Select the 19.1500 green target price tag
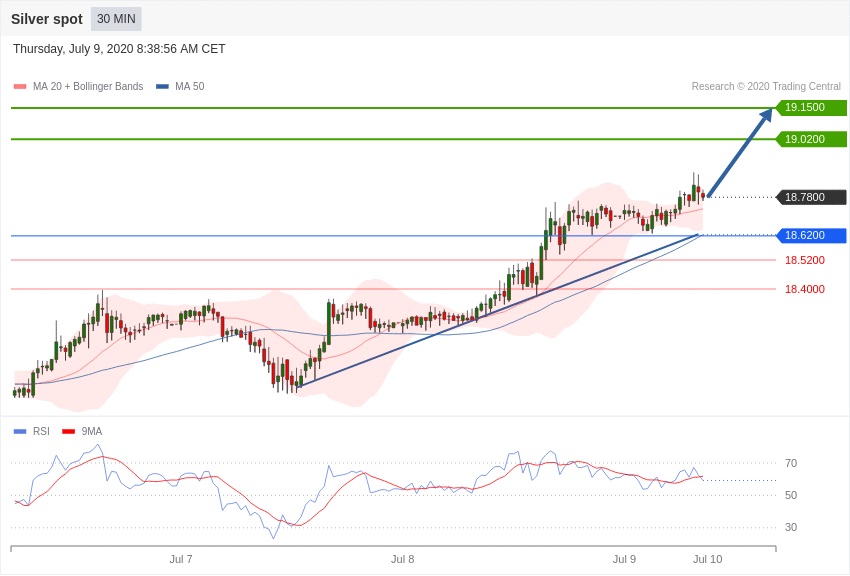Screen dimensions: 850x576 pos(810,108)
